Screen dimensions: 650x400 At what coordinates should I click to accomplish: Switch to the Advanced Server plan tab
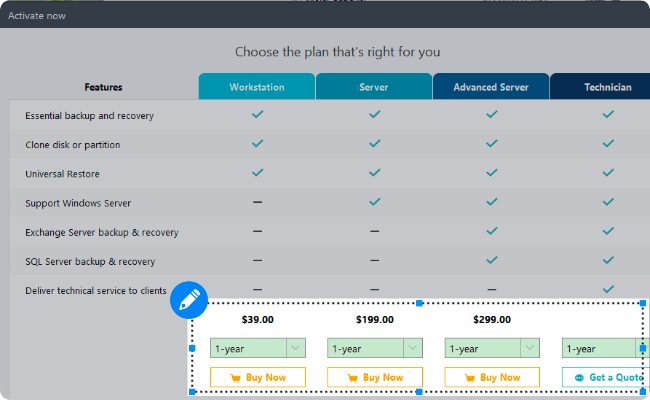[491, 87]
